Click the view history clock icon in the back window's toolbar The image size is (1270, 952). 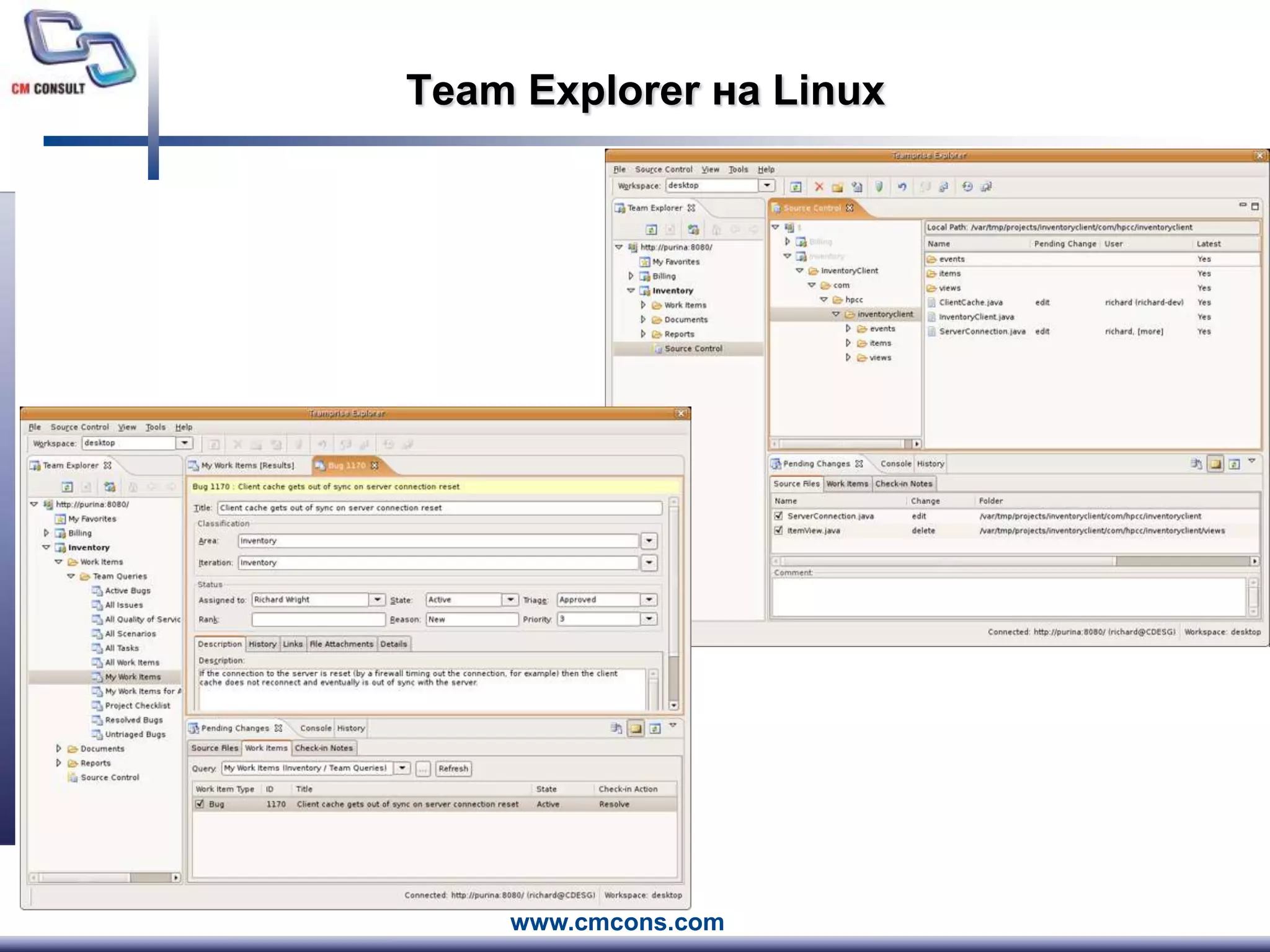click(x=967, y=187)
